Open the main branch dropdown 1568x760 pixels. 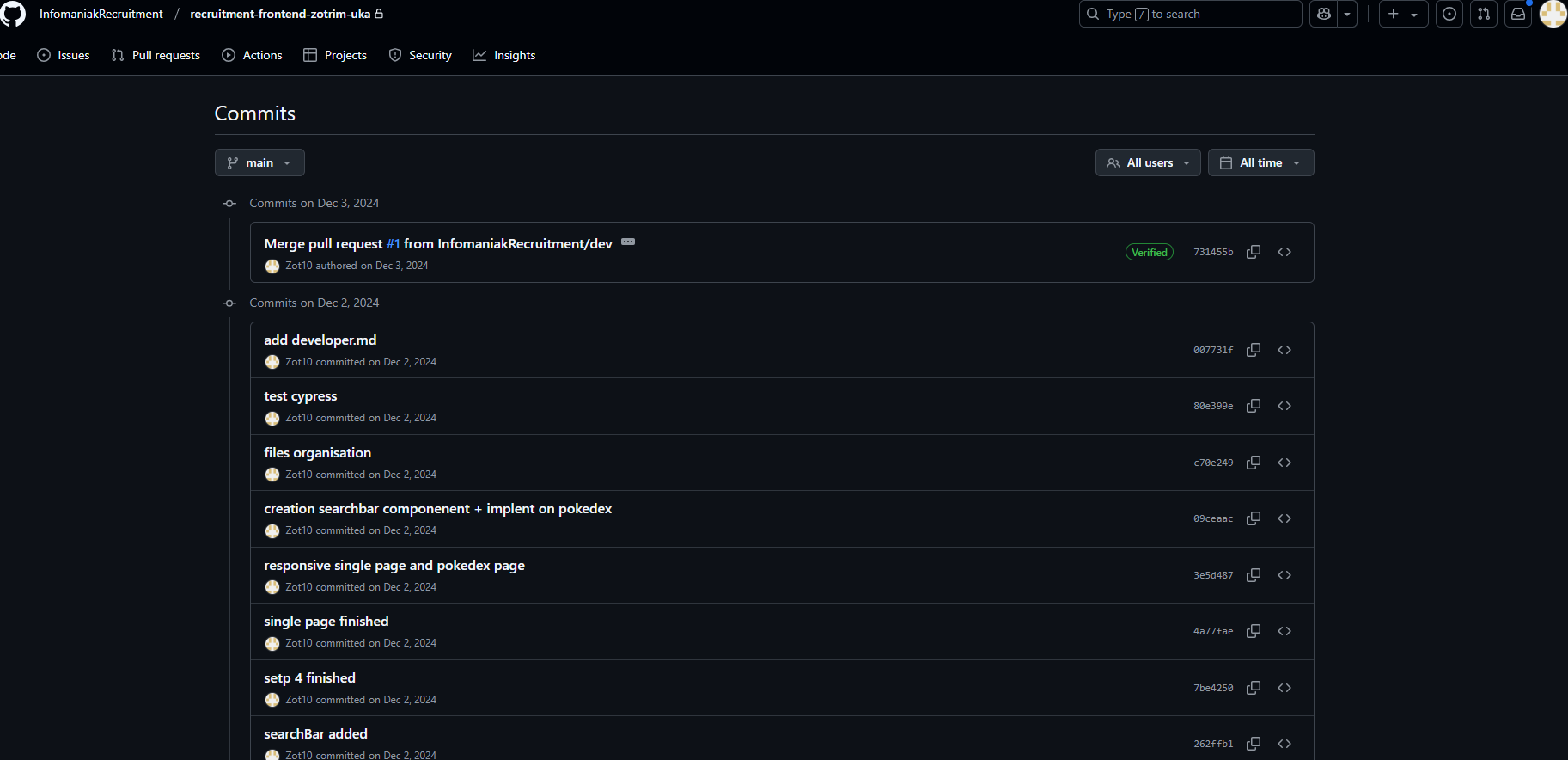click(x=259, y=162)
